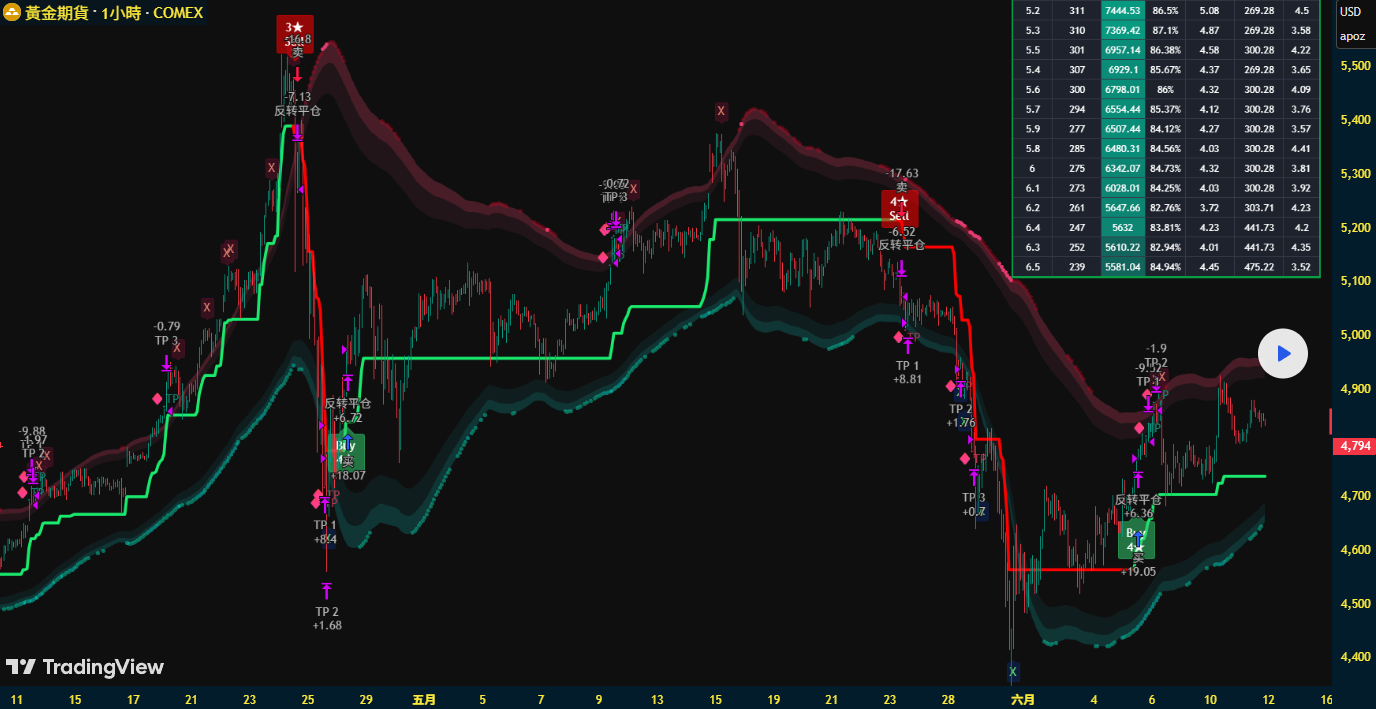Click table cell 6798.01
The image size is (1376, 709).
(x=1122, y=89)
